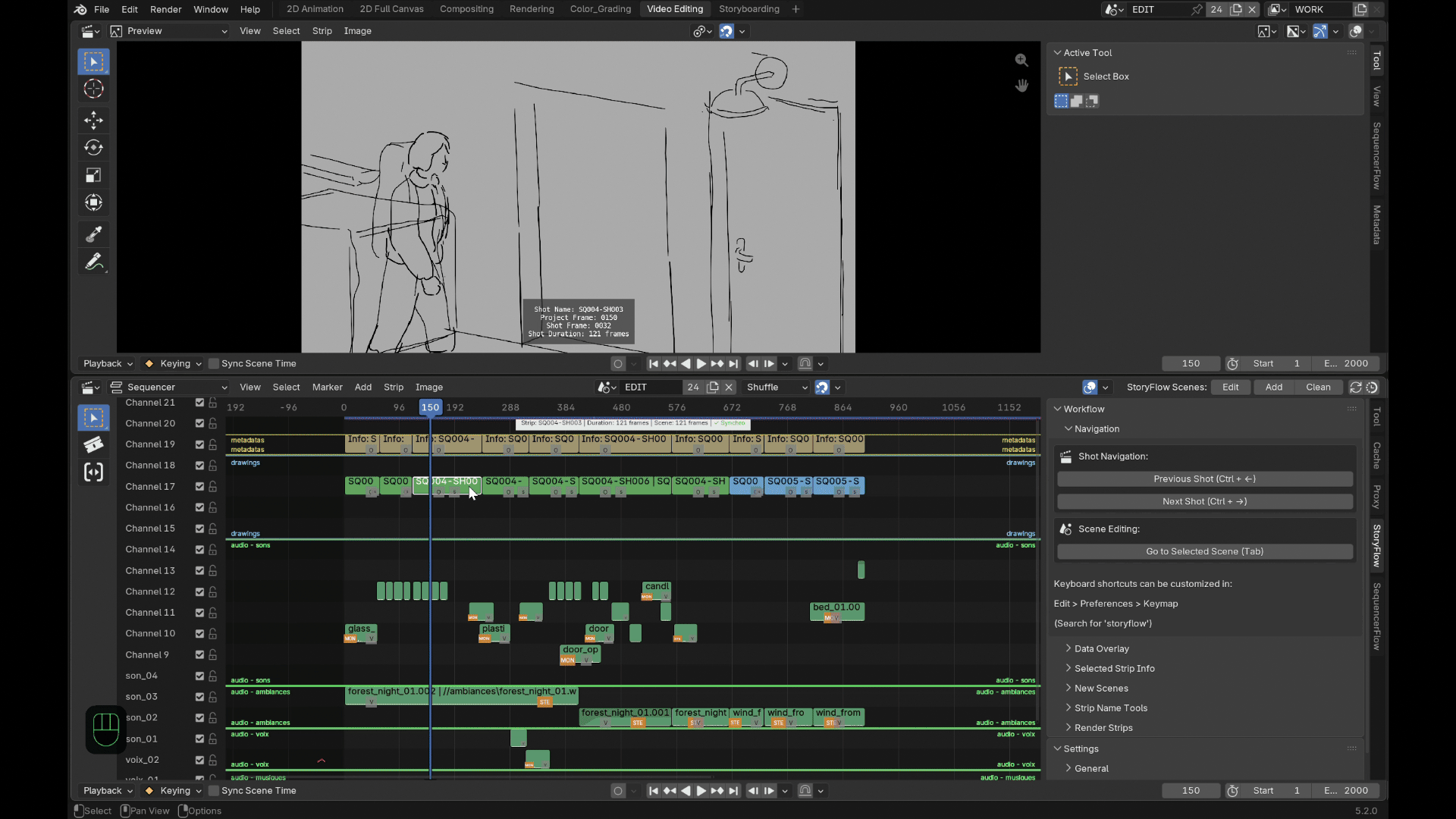
Task: Toggle Sync Scene Time checkbox in preview
Action: pos(214,364)
